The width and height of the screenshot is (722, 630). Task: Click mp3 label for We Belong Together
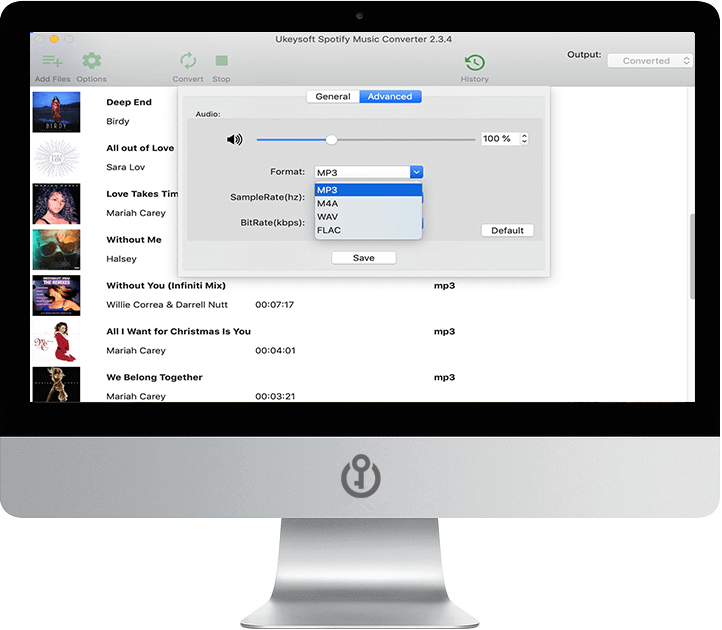[x=444, y=378]
